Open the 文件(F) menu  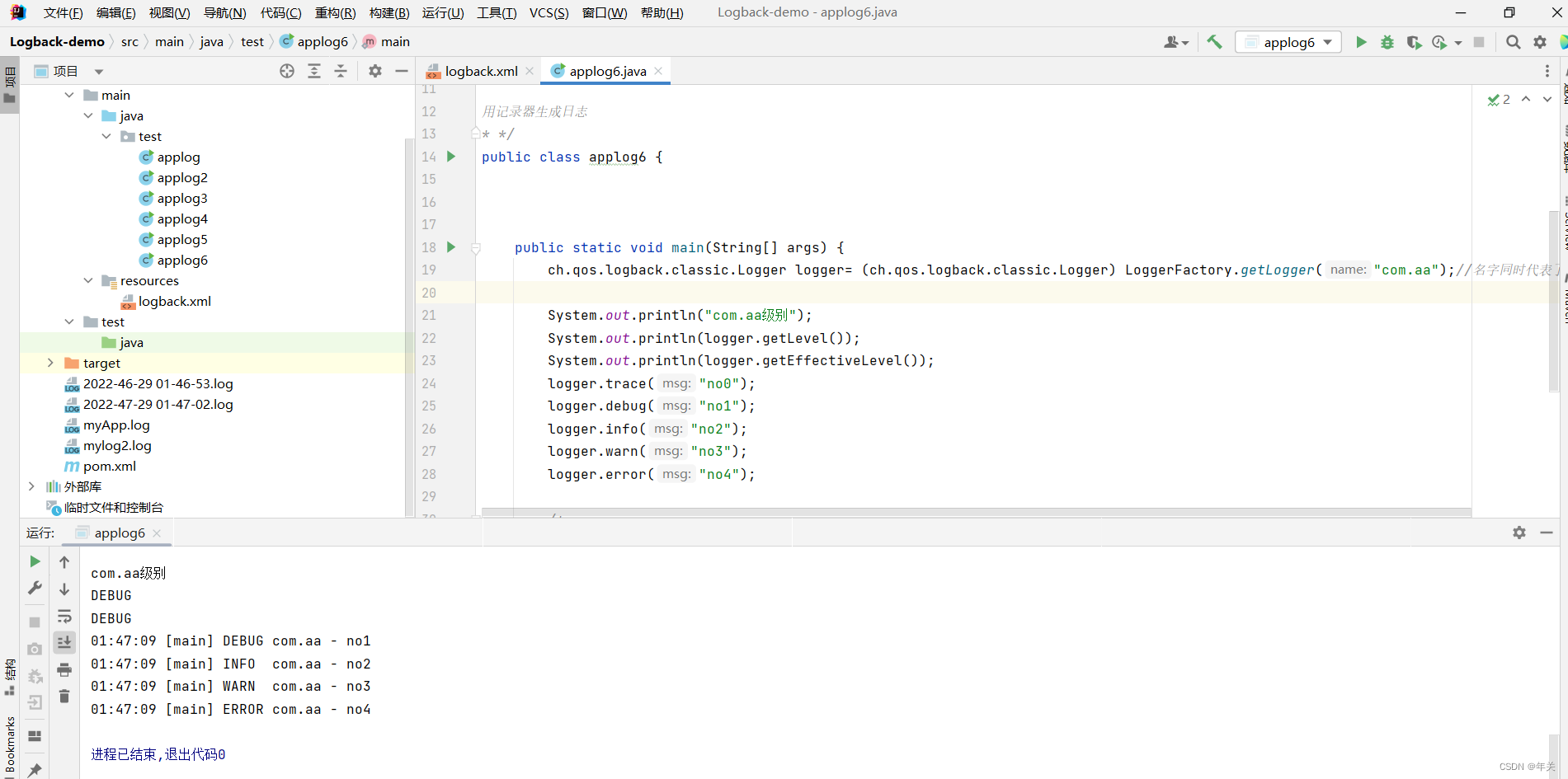pyautogui.click(x=63, y=12)
